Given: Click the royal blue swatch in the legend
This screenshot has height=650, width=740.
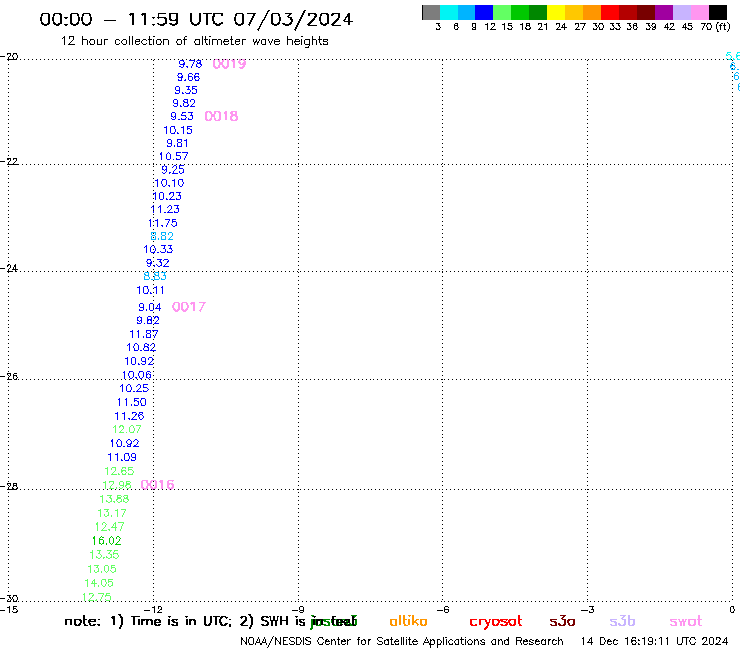Looking at the screenshot, I should point(484,12).
